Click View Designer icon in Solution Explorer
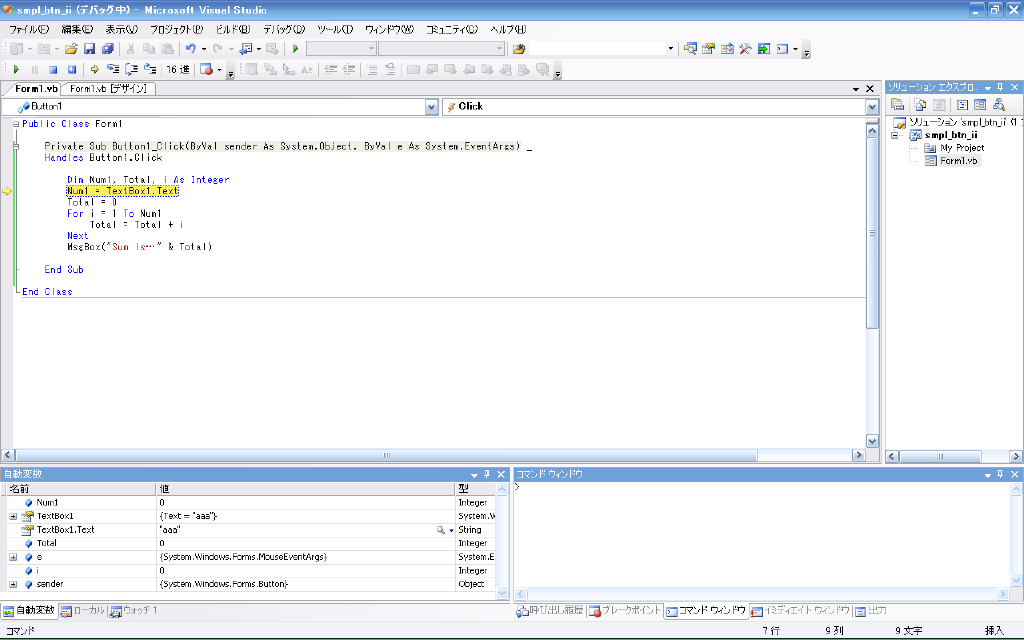Screen dimensions: 1024x640 980,104
